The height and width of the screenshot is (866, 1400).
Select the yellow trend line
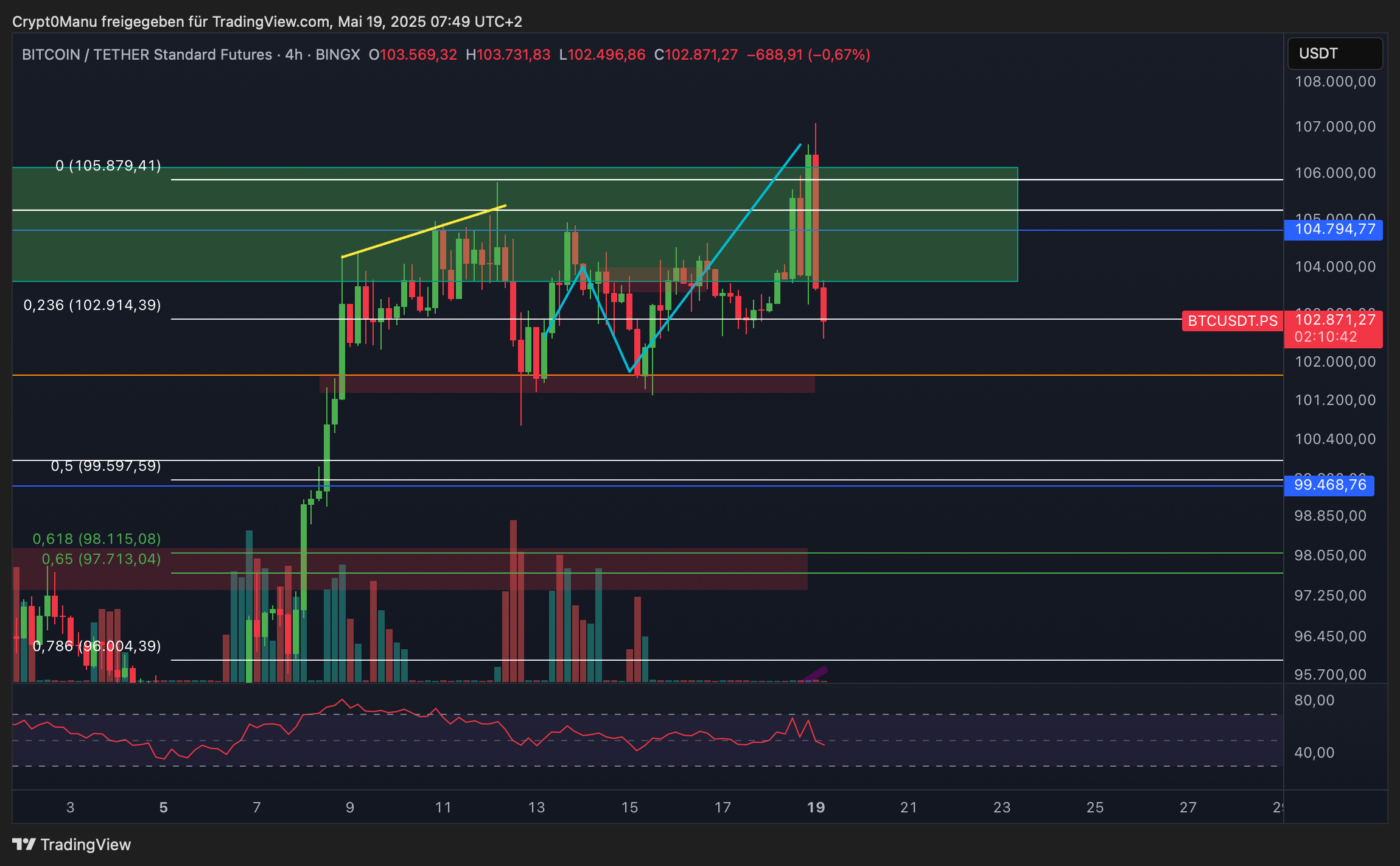coord(424,231)
